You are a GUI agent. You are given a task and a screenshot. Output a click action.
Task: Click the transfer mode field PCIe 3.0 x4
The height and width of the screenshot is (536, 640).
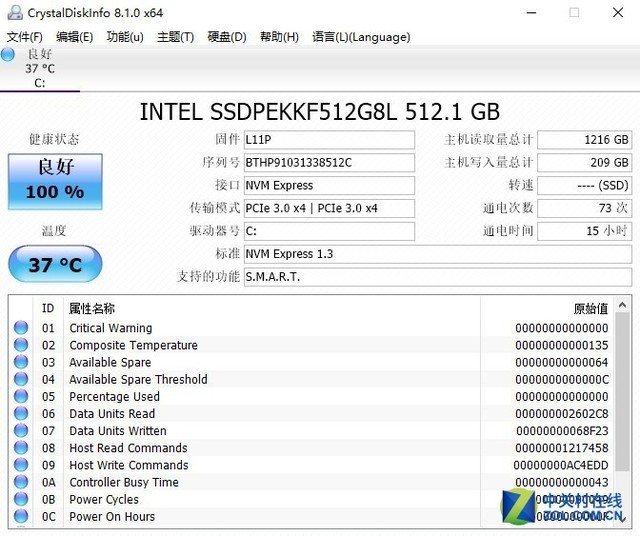pos(329,209)
